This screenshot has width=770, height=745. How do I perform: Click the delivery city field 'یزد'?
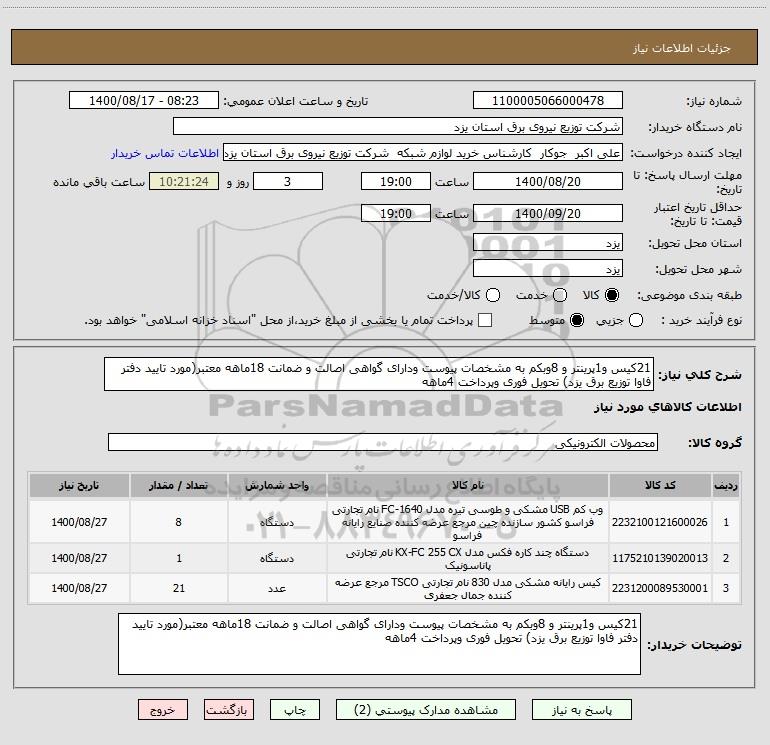[548, 269]
